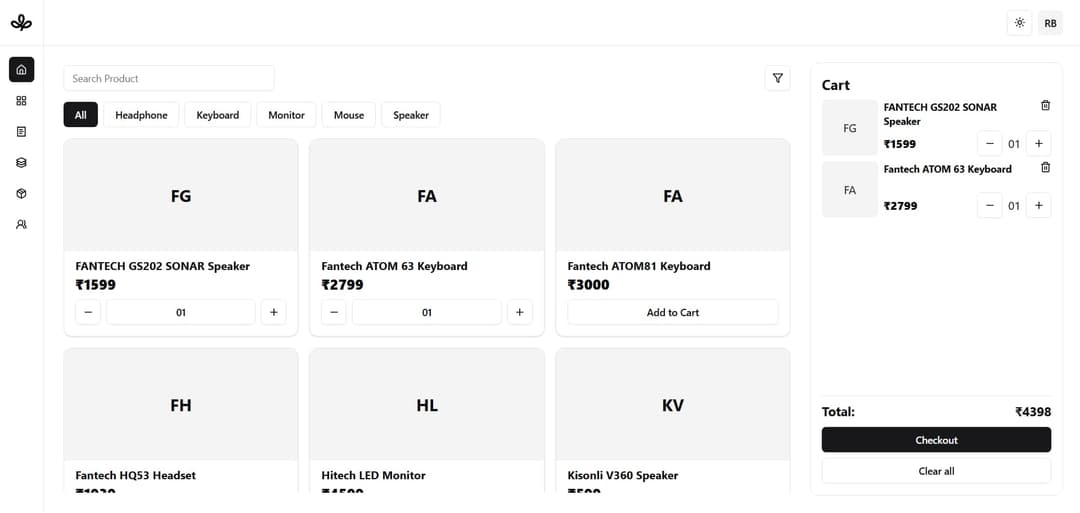Filter products by Speaker category
This screenshot has width=1080, height=513.
(x=410, y=115)
